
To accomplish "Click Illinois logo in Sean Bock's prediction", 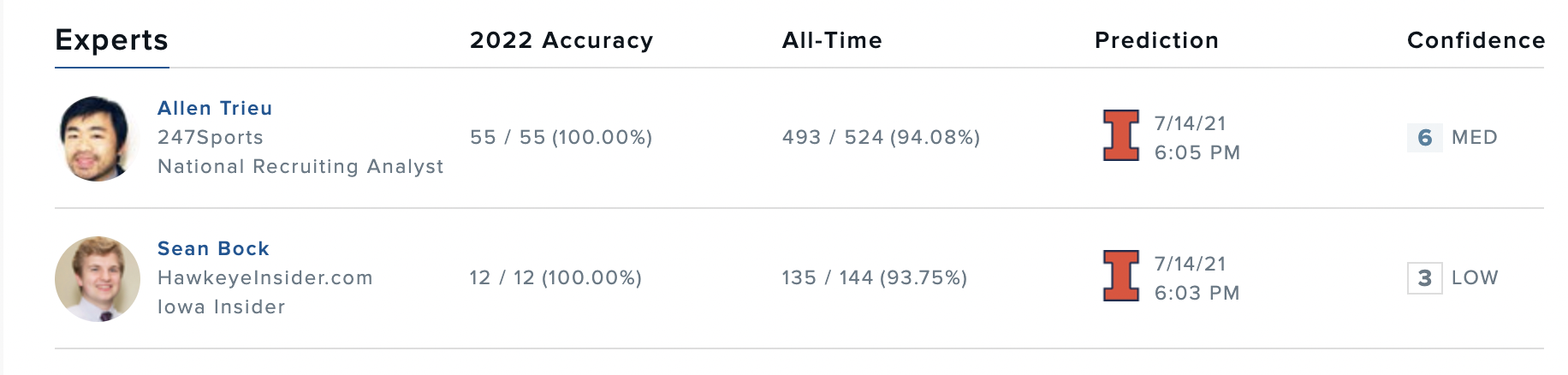I will (1120, 277).
